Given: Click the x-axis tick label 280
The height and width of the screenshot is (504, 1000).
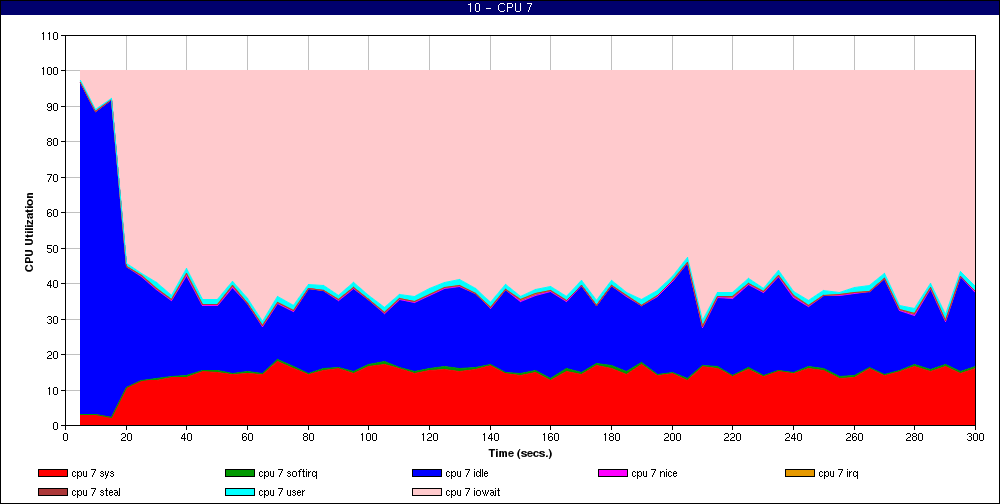Looking at the screenshot, I should tap(915, 437).
